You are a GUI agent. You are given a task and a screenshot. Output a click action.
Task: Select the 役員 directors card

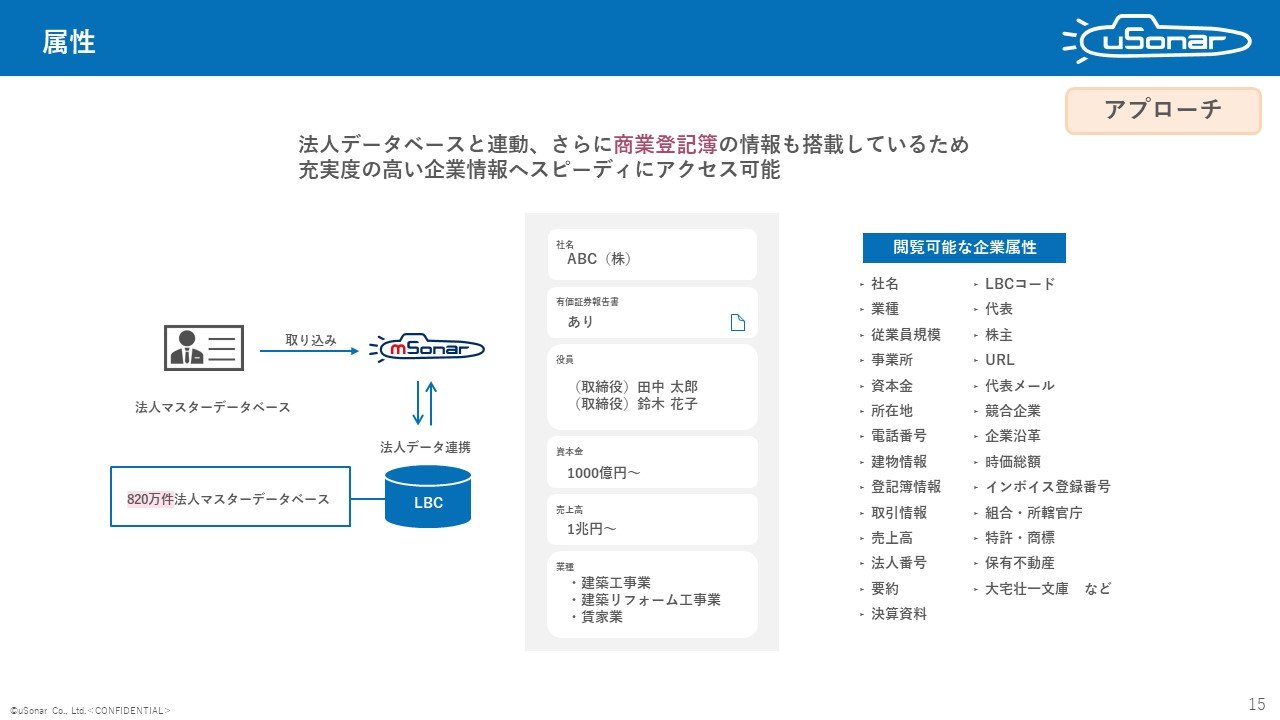pyautogui.click(x=651, y=387)
